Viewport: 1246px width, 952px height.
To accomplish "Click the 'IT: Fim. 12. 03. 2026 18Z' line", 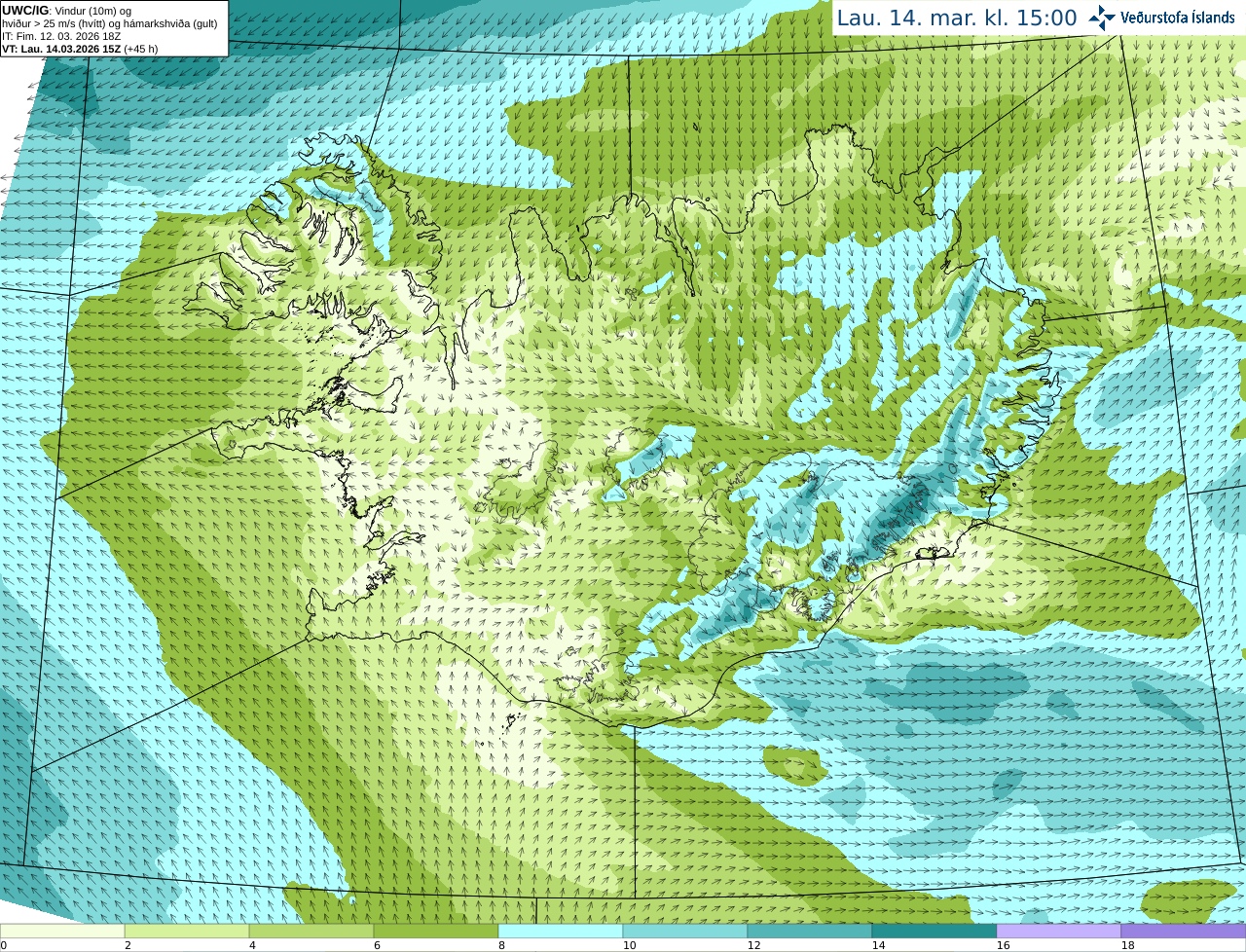I will (61, 36).
